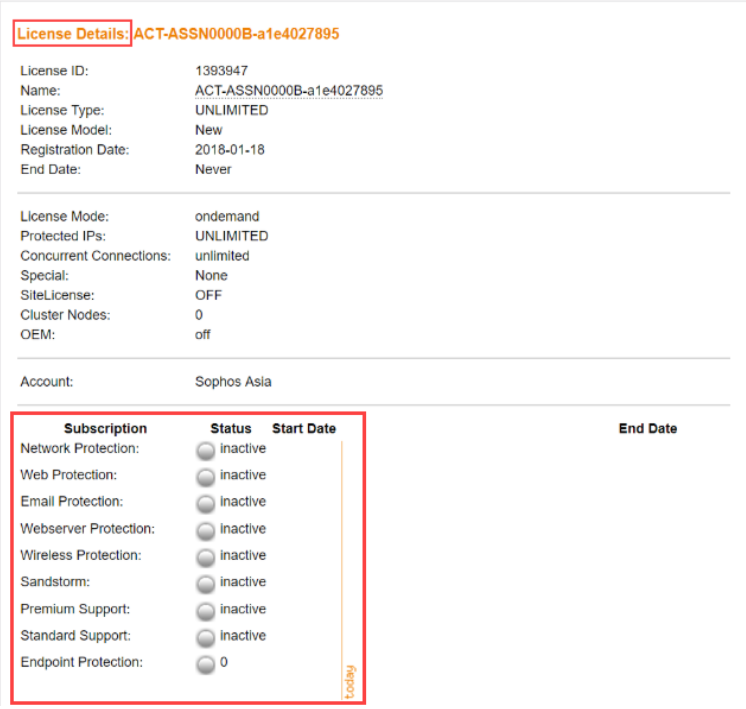Click the Sophos Asia account value
746x709 pixels.
(233, 382)
